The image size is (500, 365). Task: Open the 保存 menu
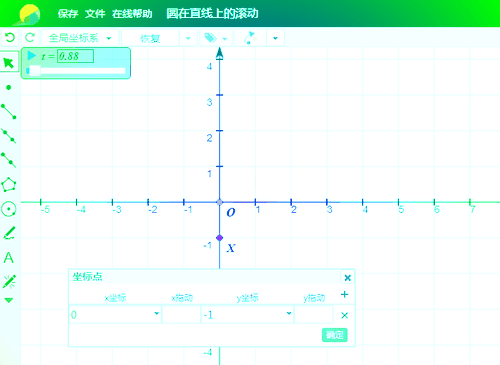[68, 14]
